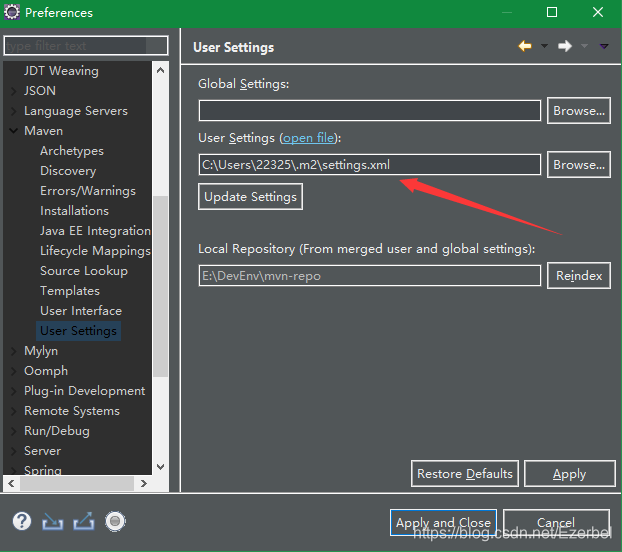This screenshot has height=552, width=622.
Task: Click the import preferences icon
Action: coord(52,521)
